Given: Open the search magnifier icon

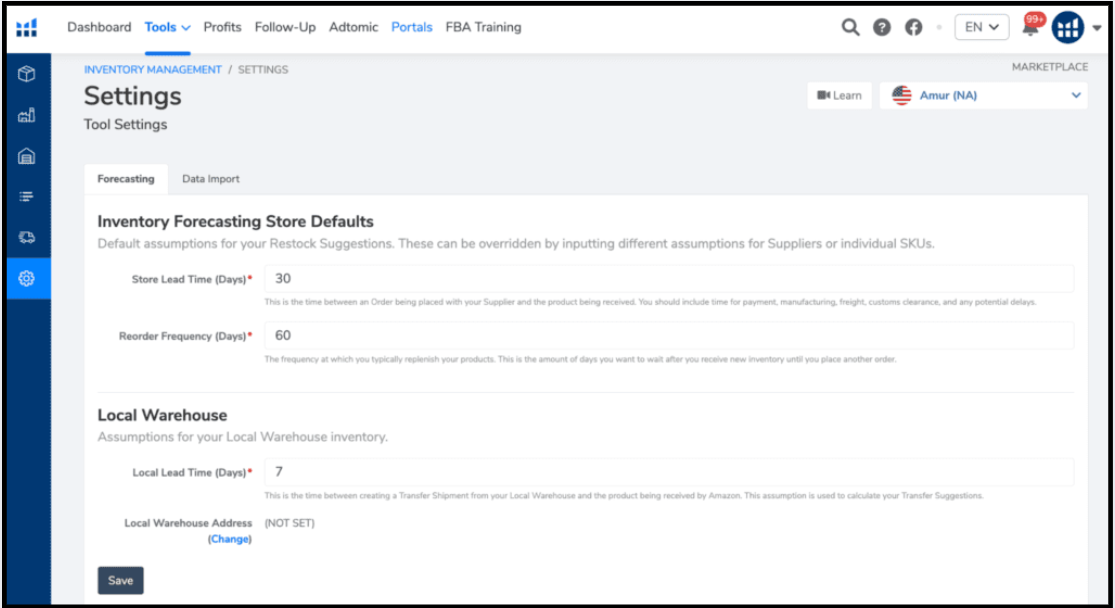Looking at the screenshot, I should (850, 28).
